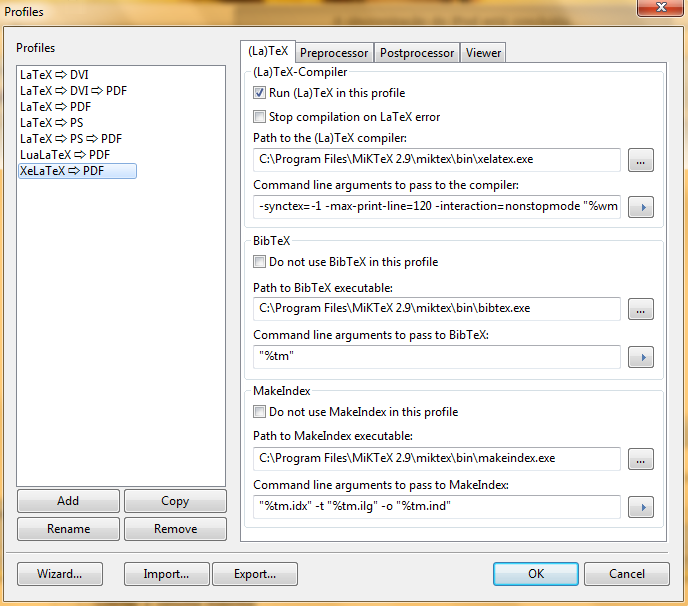Open the Viewer tab
The width and height of the screenshot is (688, 606).
(x=483, y=53)
